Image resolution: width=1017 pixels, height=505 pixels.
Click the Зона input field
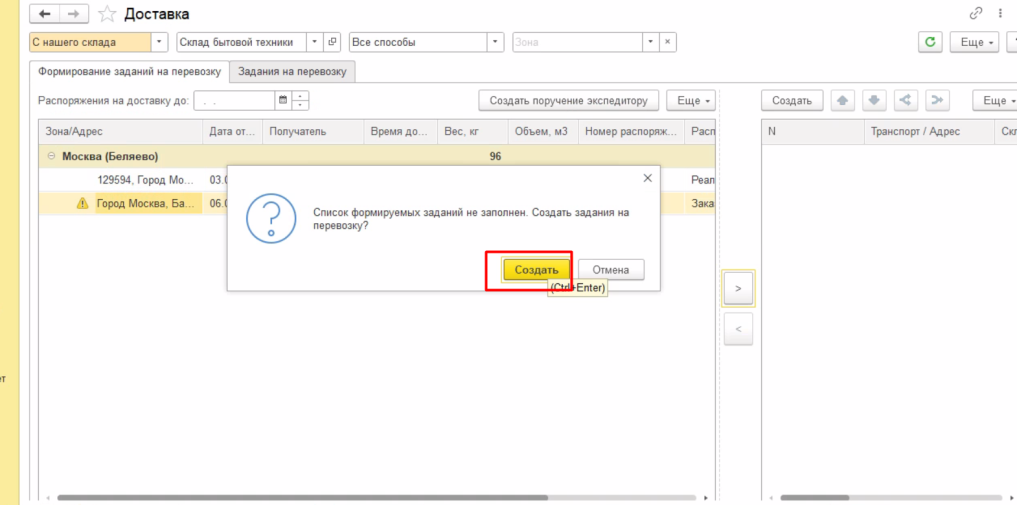(x=575, y=42)
